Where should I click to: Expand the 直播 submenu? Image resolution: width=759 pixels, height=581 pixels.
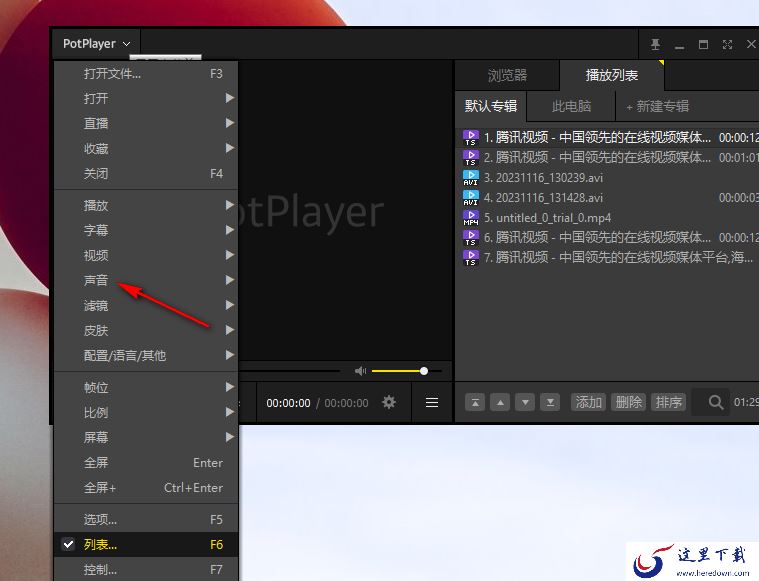(x=146, y=123)
